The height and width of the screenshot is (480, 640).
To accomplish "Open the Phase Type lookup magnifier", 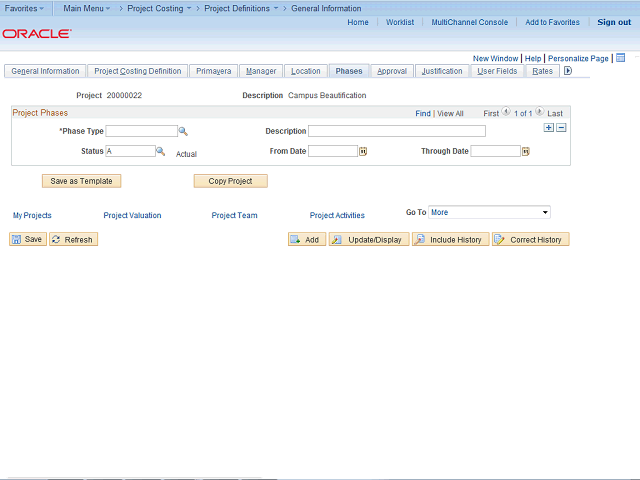I will tap(183, 131).
